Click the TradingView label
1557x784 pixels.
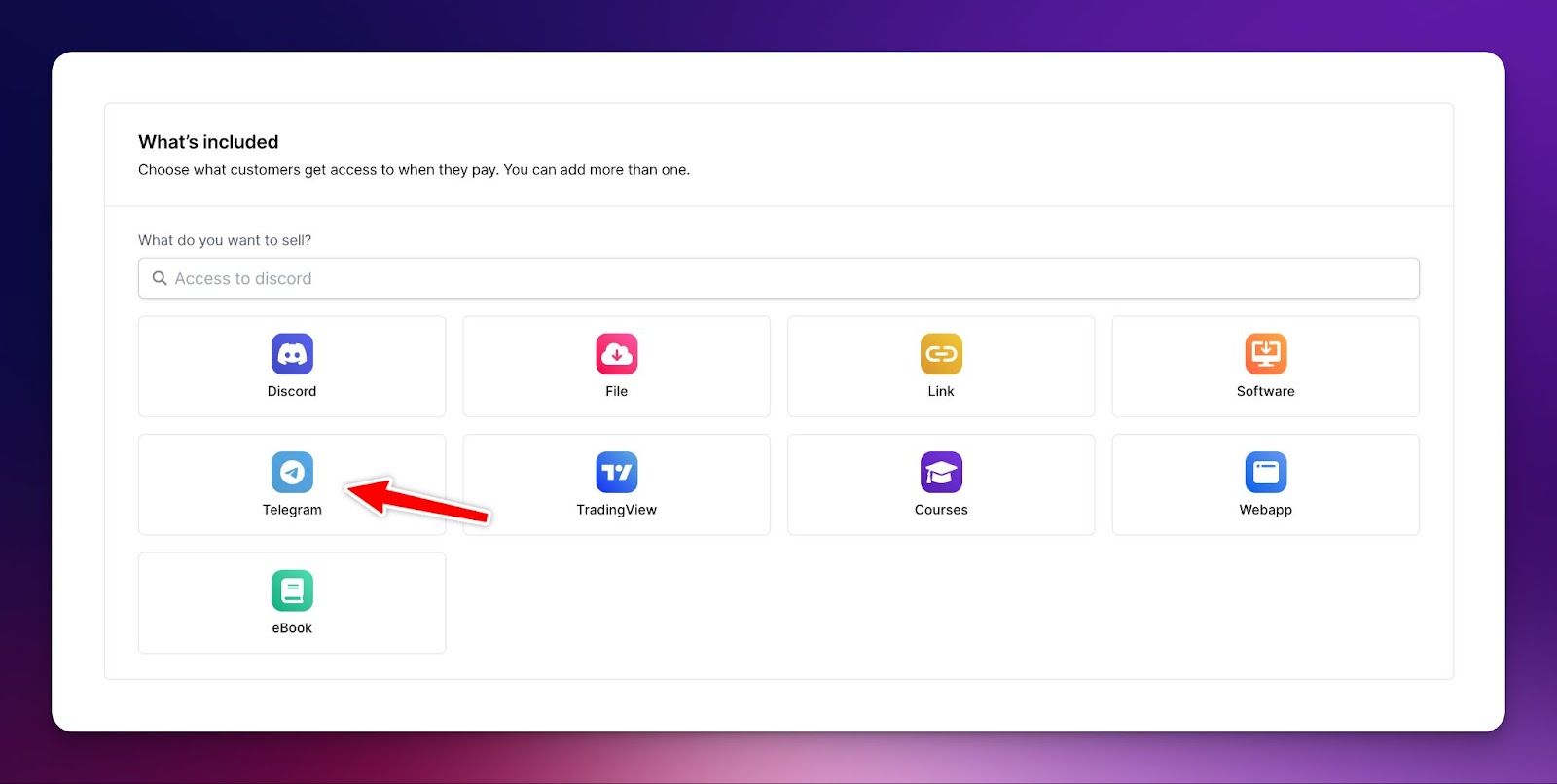pyautogui.click(x=617, y=510)
